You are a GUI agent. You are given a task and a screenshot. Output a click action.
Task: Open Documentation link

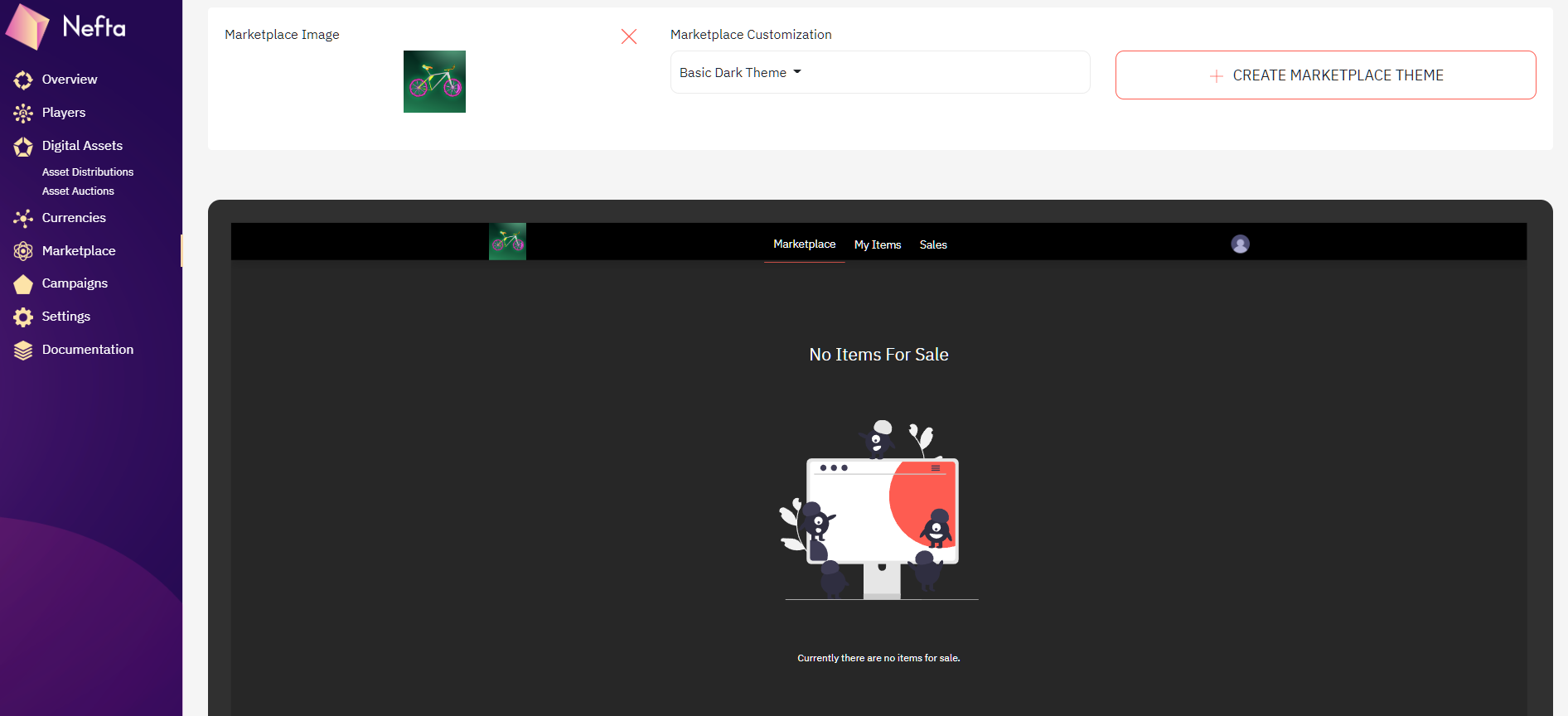click(x=88, y=350)
